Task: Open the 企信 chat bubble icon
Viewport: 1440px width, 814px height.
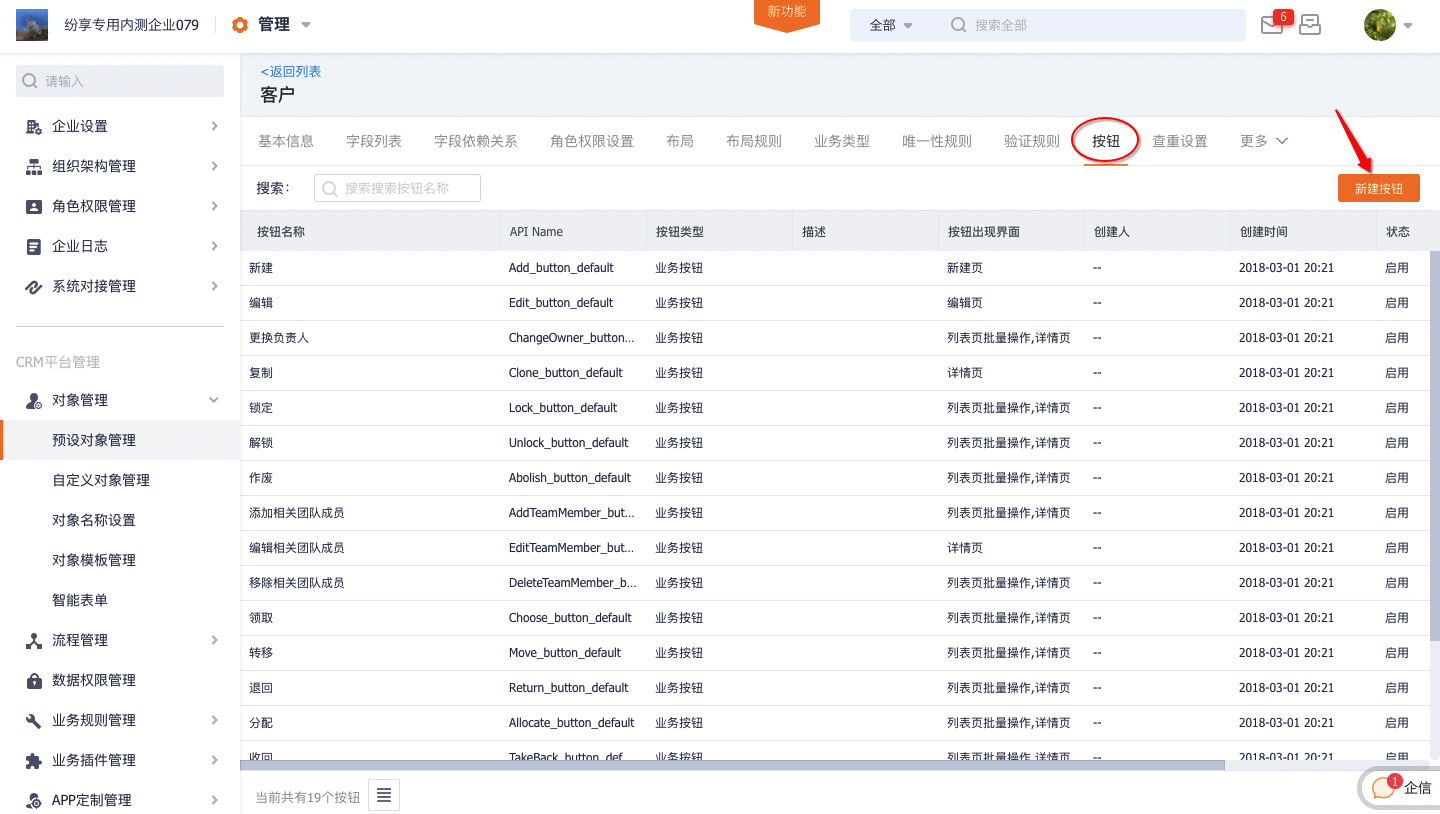Action: coord(1383,788)
